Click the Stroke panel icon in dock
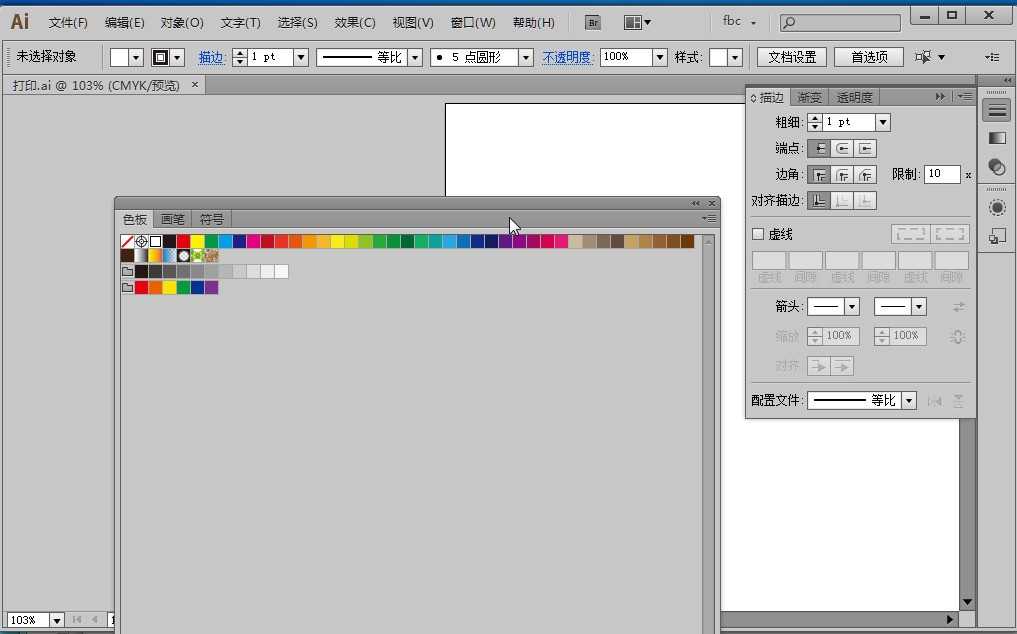Image resolution: width=1017 pixels, height=634 pixels. pos(997,111)
